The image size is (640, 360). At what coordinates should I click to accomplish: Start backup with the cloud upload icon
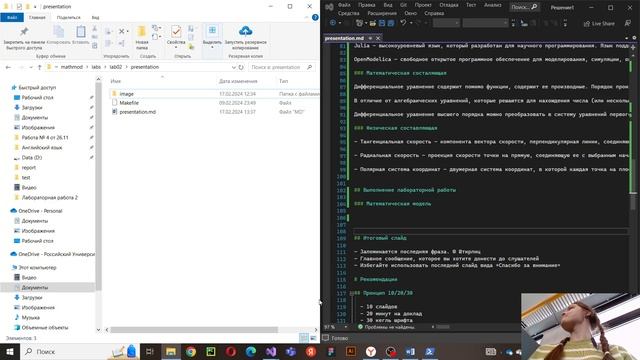(x=245, y=31)
